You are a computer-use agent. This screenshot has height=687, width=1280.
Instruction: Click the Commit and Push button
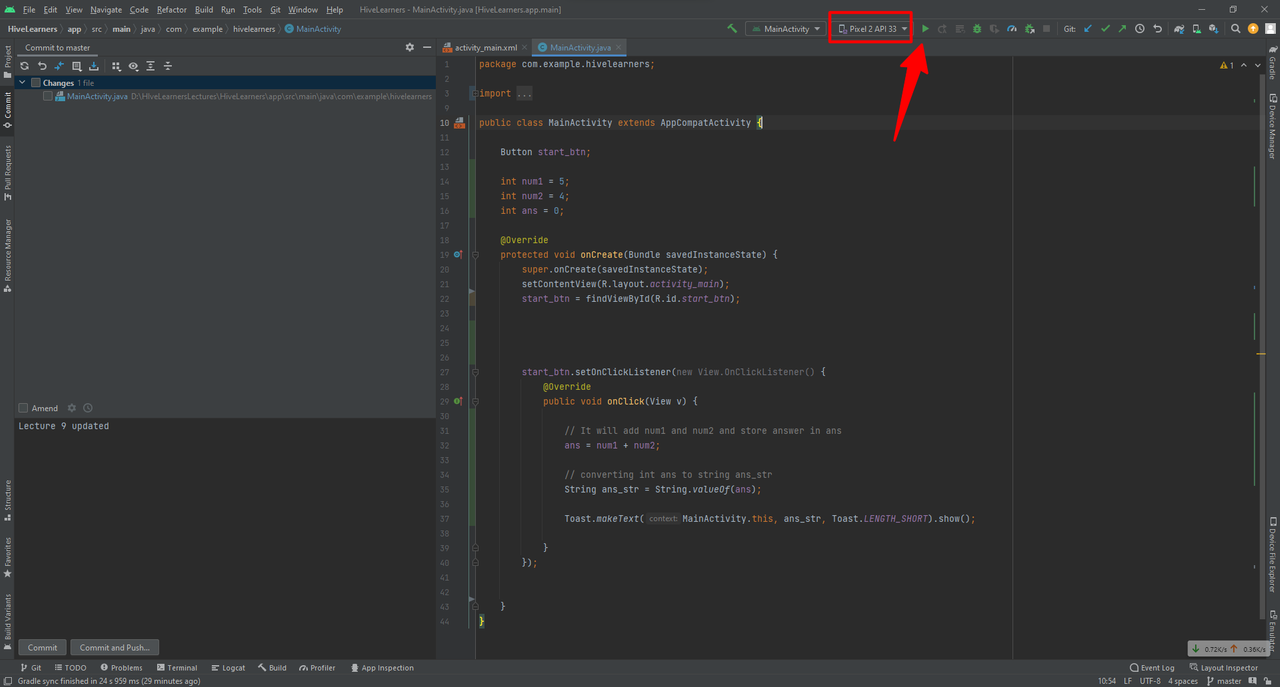[x=115, y=647]
